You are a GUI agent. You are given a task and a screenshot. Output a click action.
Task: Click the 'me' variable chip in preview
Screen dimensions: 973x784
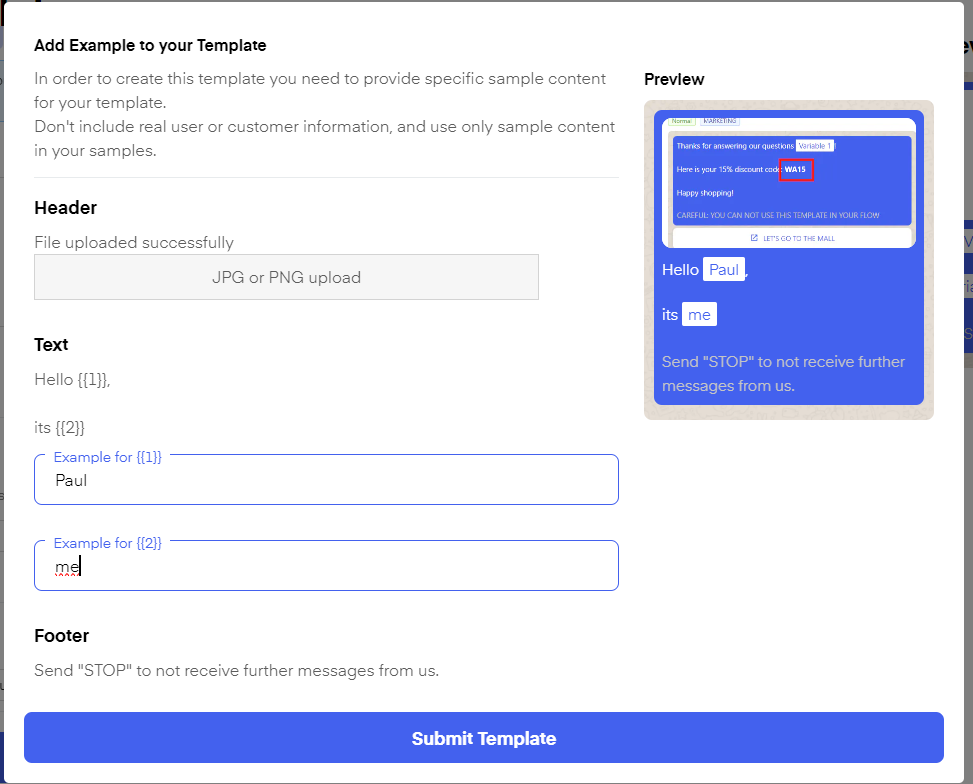(699, 315)
